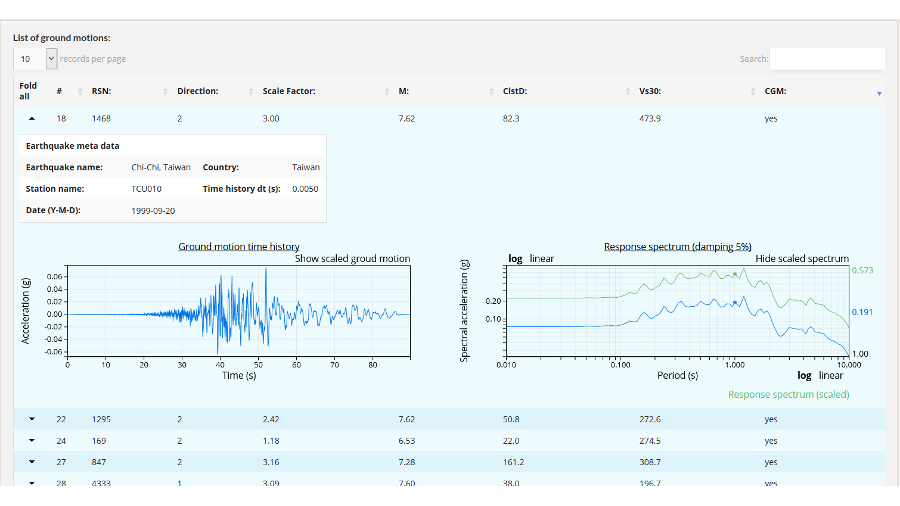Collapse the expanded row 18 arrow

pyautogui.click(x=31, y=118)
